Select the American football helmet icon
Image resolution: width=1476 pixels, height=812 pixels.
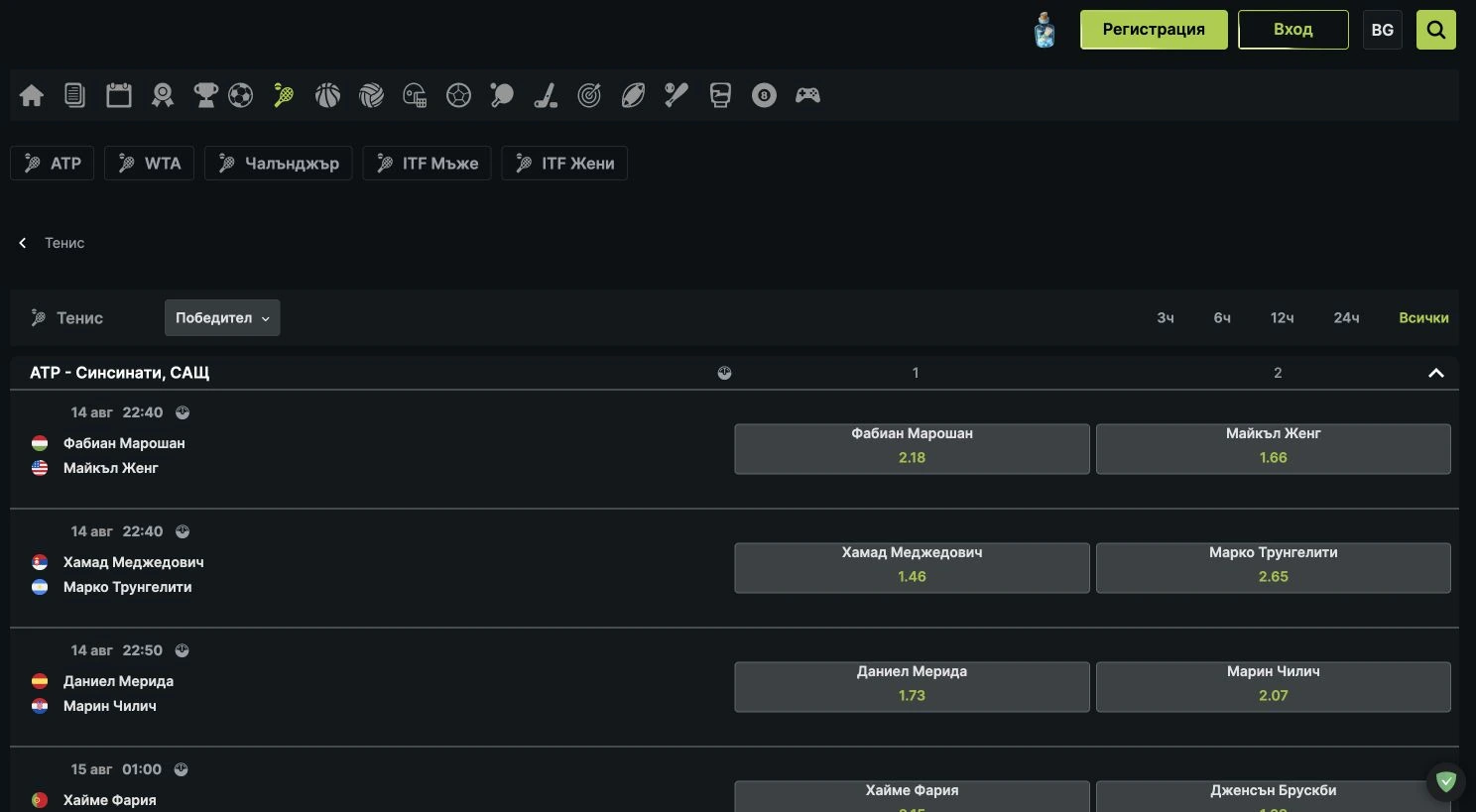[415, 95]
